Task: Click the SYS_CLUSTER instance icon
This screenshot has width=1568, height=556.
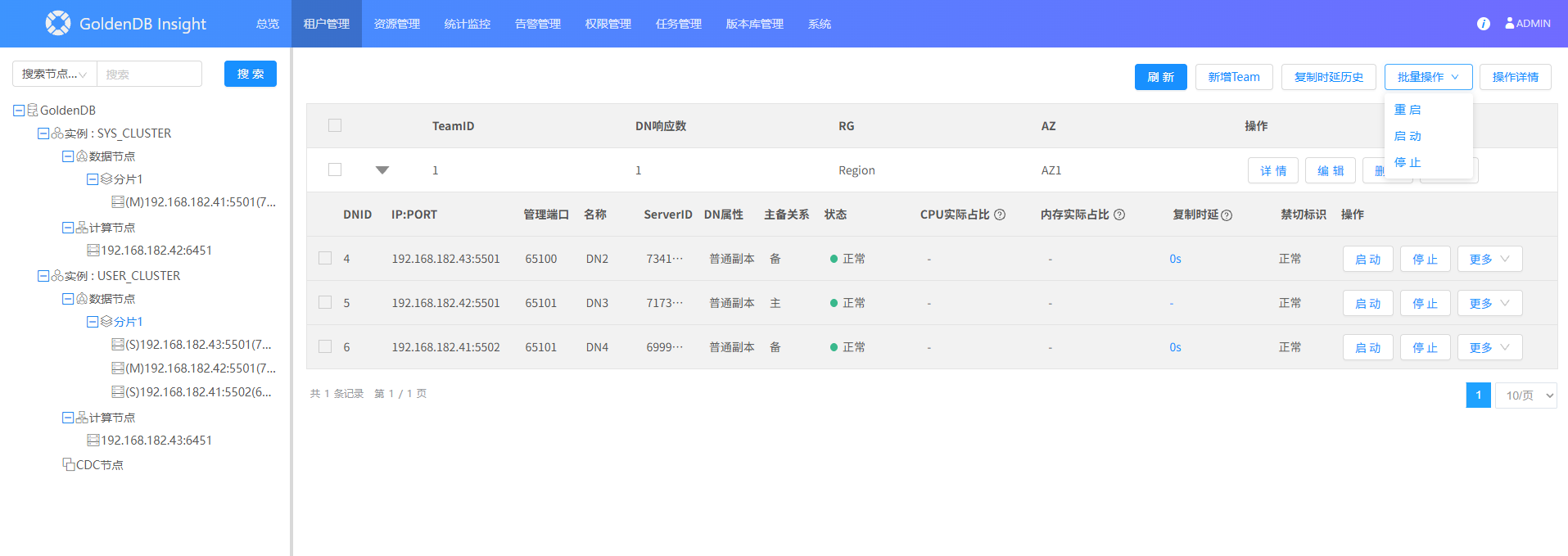Action: click(x=57, y=133)
